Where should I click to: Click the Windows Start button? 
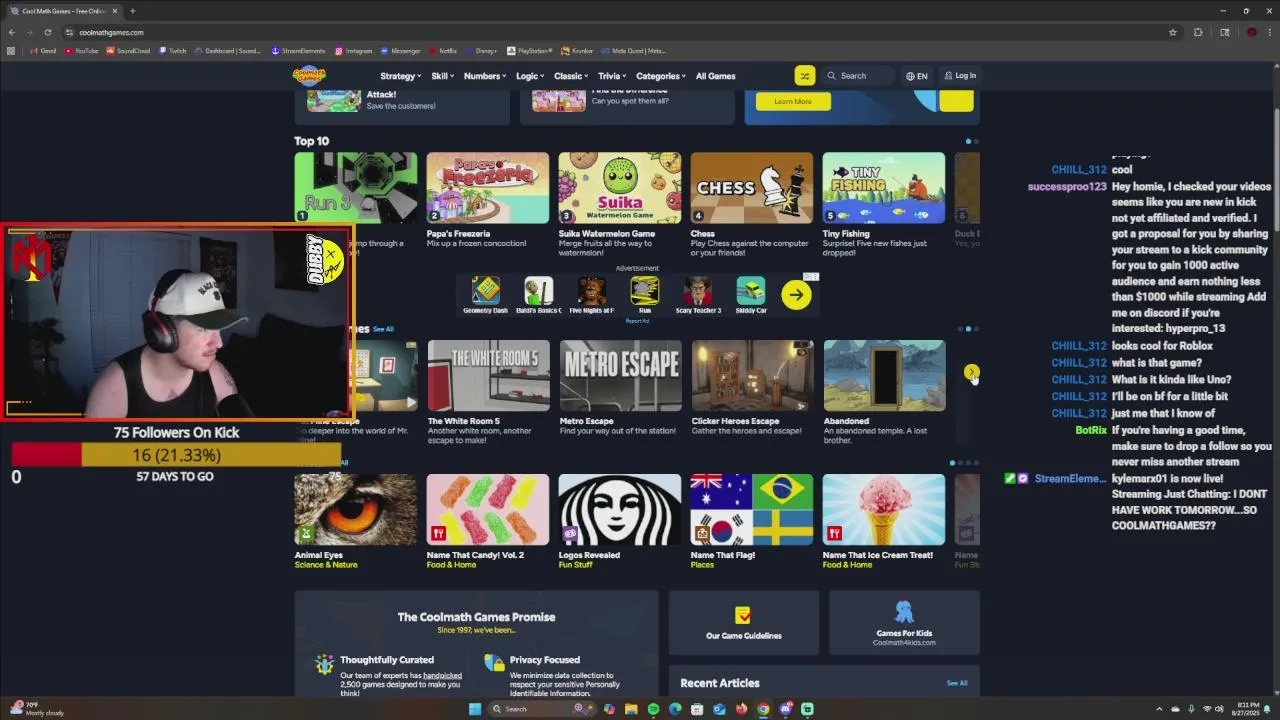[x=474, y=709]
